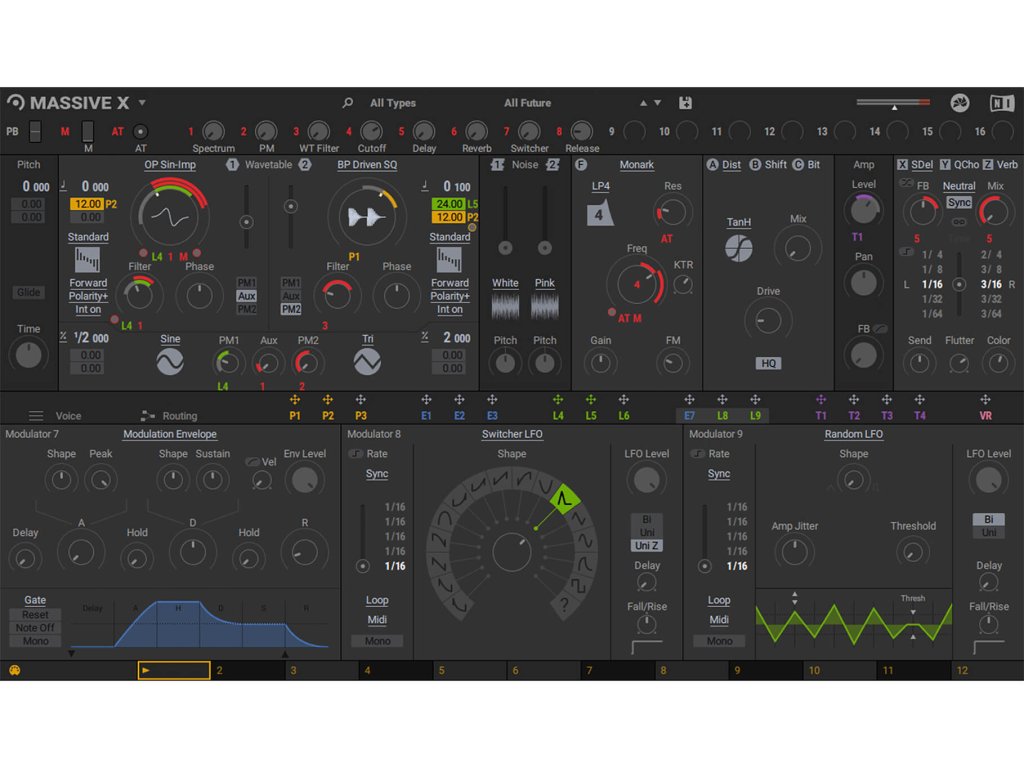Toggle the HQ button under Drive
This screenshot has width=1024, height=768.
coord(768,363)
